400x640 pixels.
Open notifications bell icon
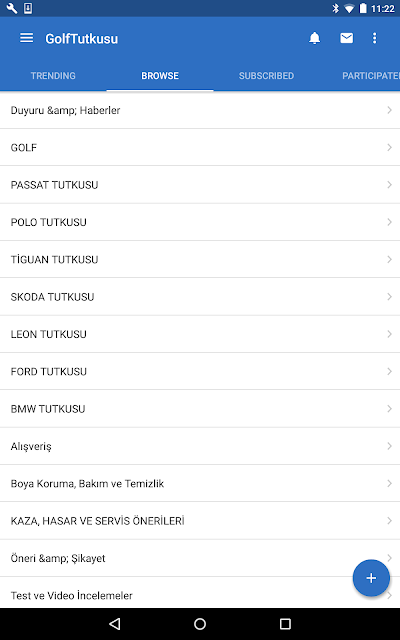(x=314, y=38)
